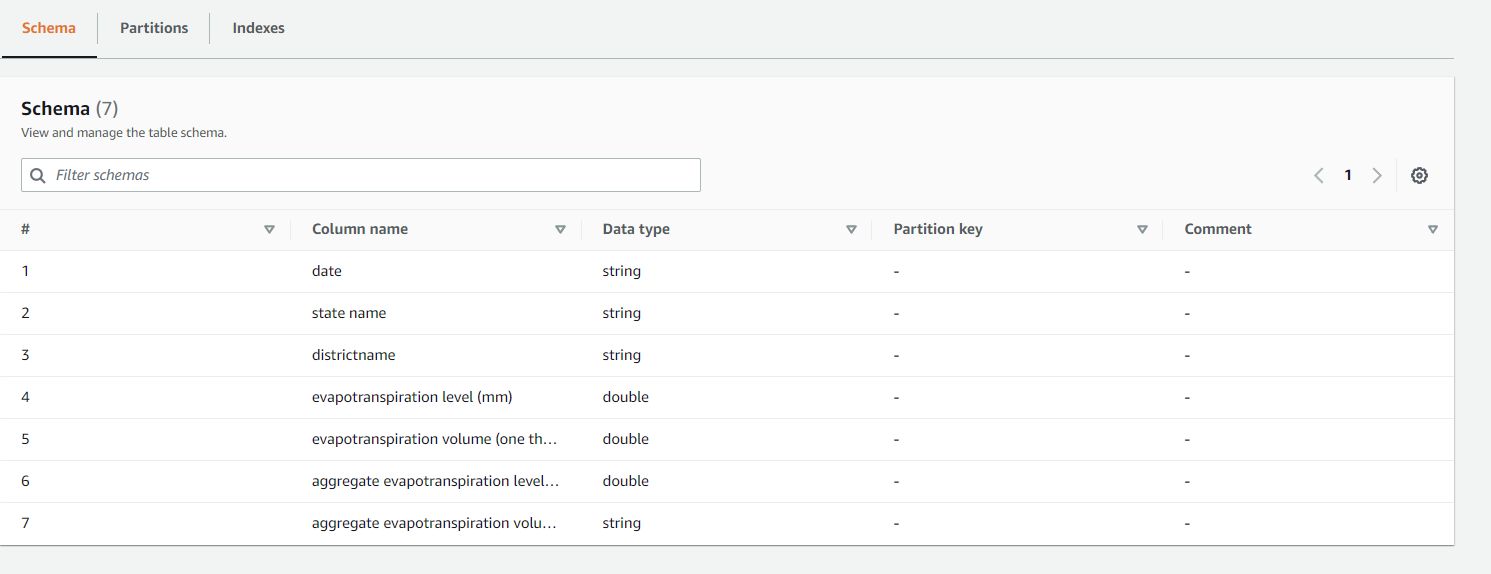Switch to the Schema tab
The height and width of the screenshot is (574, 1491).
pyautogui.click(x=49, y=28)
